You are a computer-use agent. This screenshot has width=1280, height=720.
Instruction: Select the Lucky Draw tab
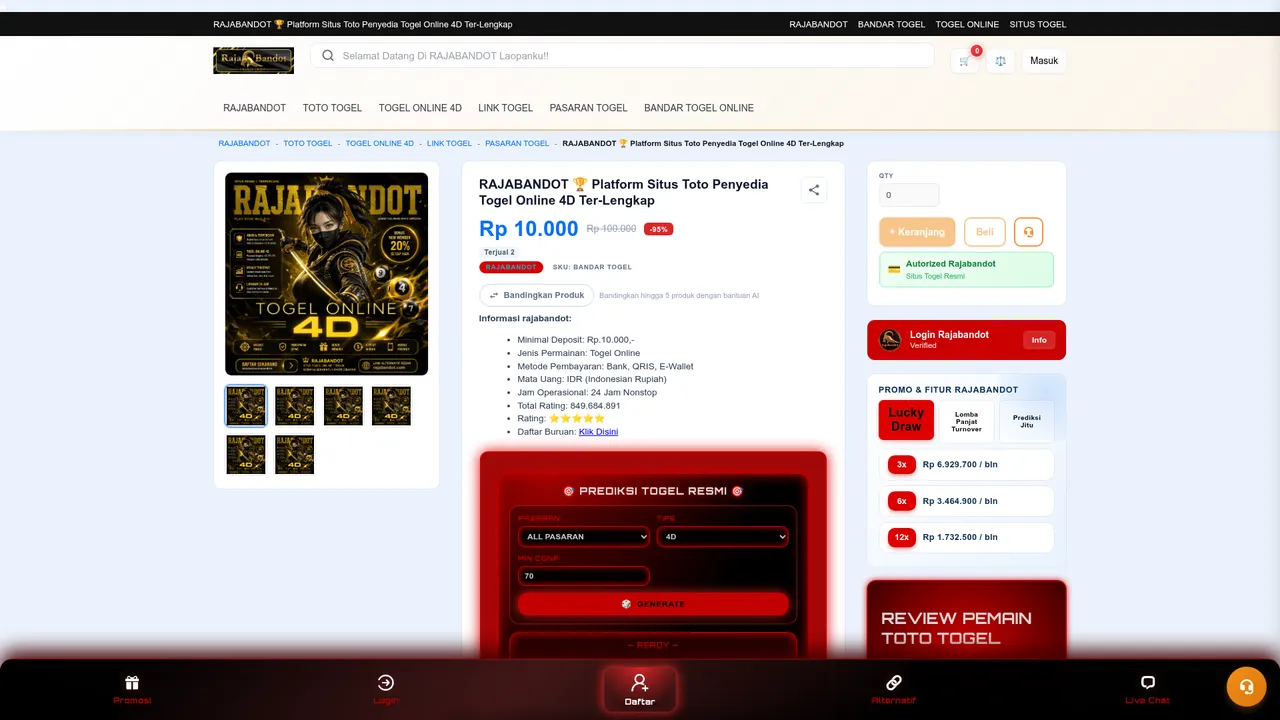[906, 420]
